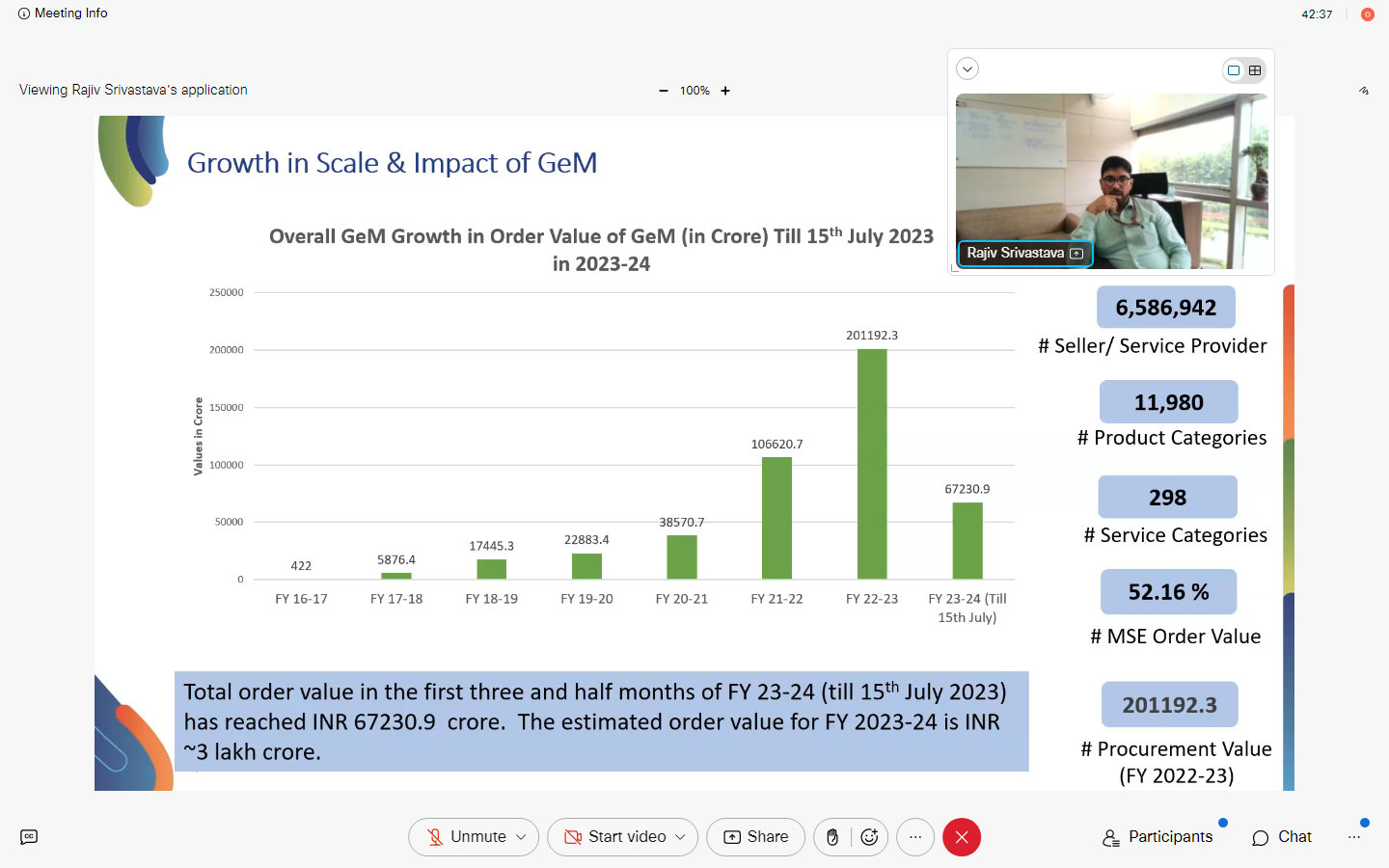
Task: Open the Participants panel
Action: (1157, 837)
